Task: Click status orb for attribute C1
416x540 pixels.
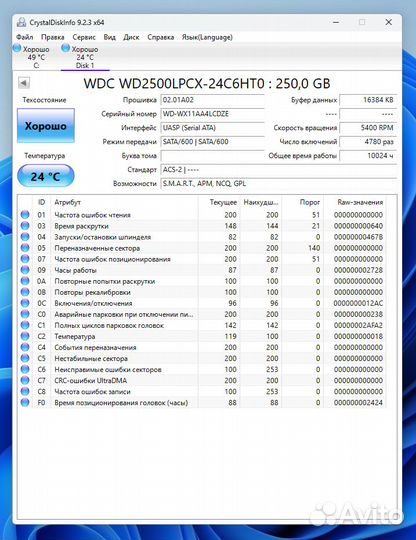Action: pos(25,325)
